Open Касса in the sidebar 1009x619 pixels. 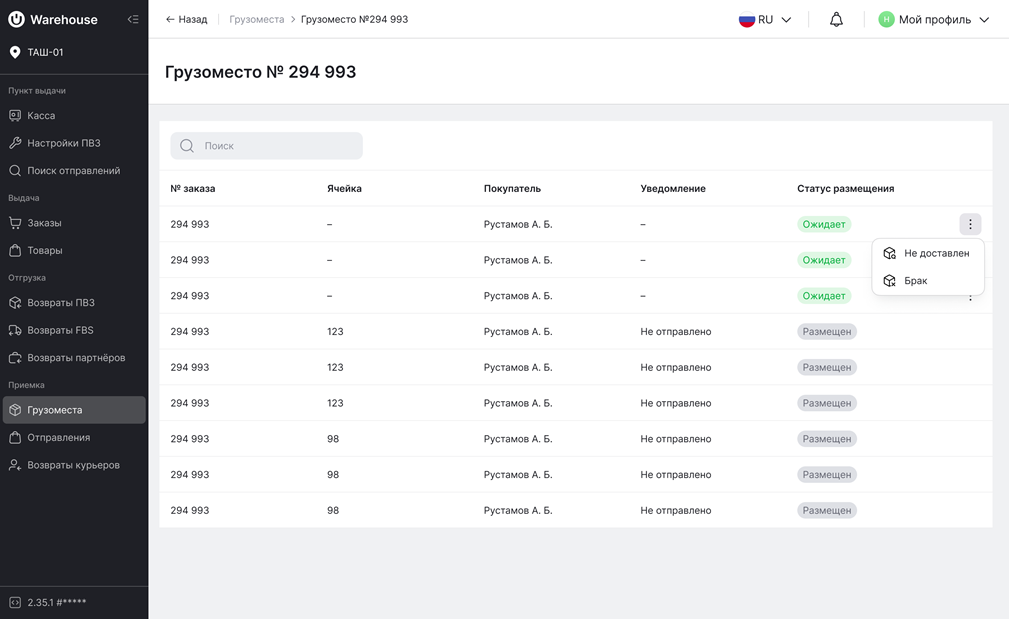click(x=41, y=116)
